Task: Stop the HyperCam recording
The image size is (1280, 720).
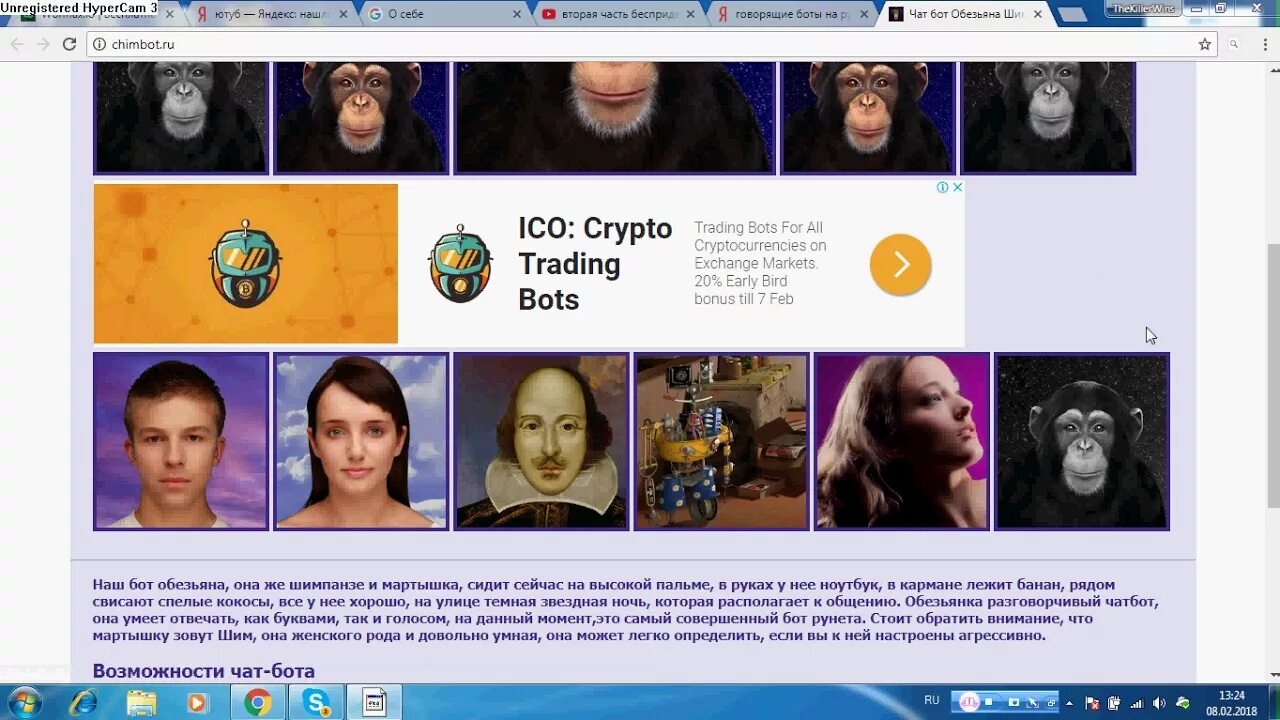Action: (989, 702)
